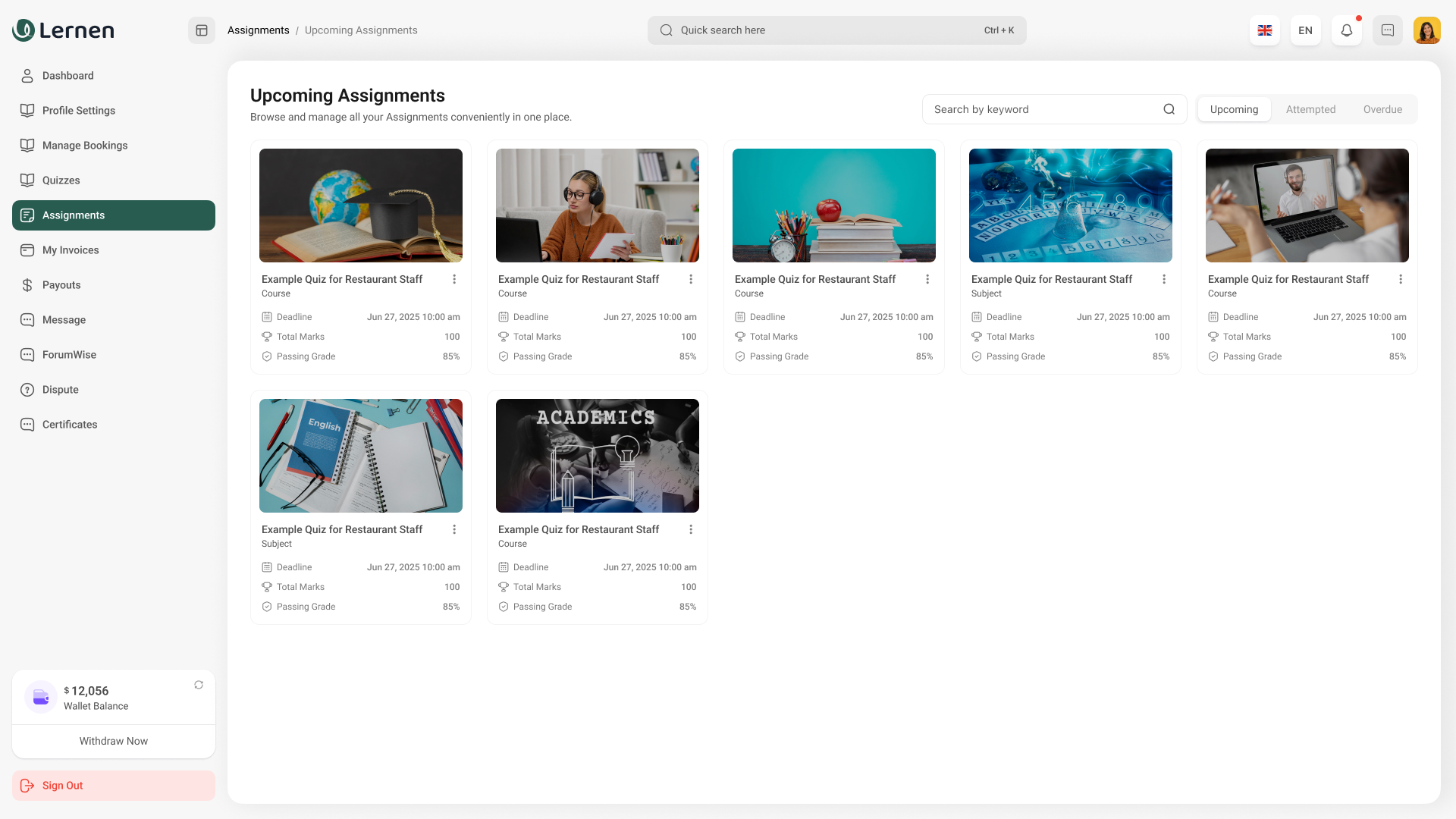Open the English notebook assignment thumbnail
Screen dimensions: 1456x819
361,456
